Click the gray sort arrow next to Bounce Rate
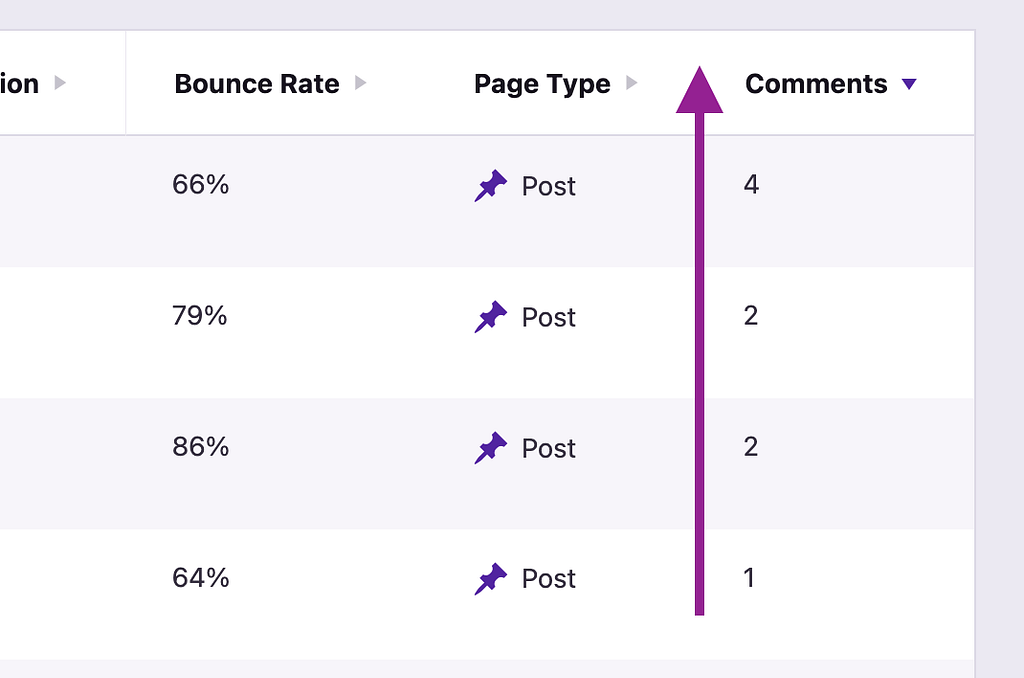The image size is (1024, 678). [361, 83]
